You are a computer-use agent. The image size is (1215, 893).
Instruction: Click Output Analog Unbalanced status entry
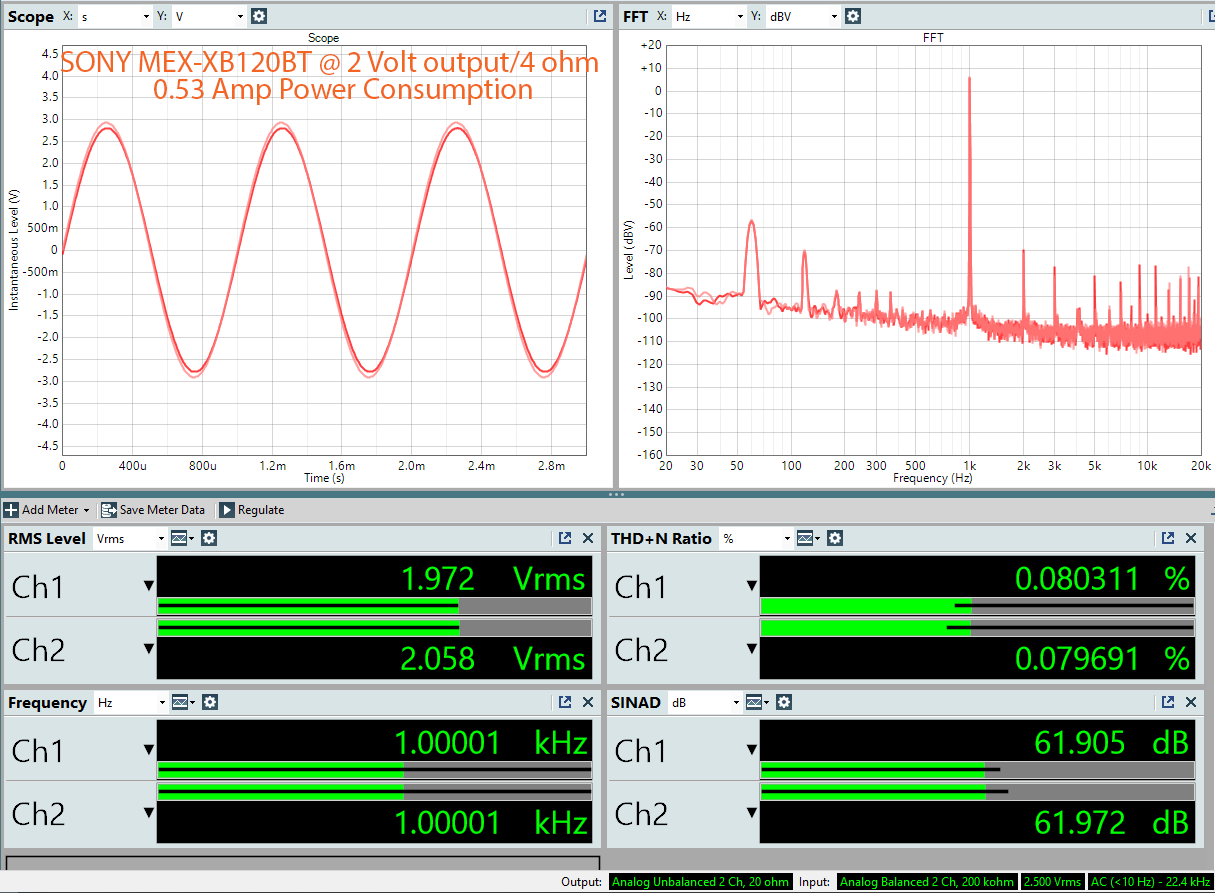coord(701,882)
